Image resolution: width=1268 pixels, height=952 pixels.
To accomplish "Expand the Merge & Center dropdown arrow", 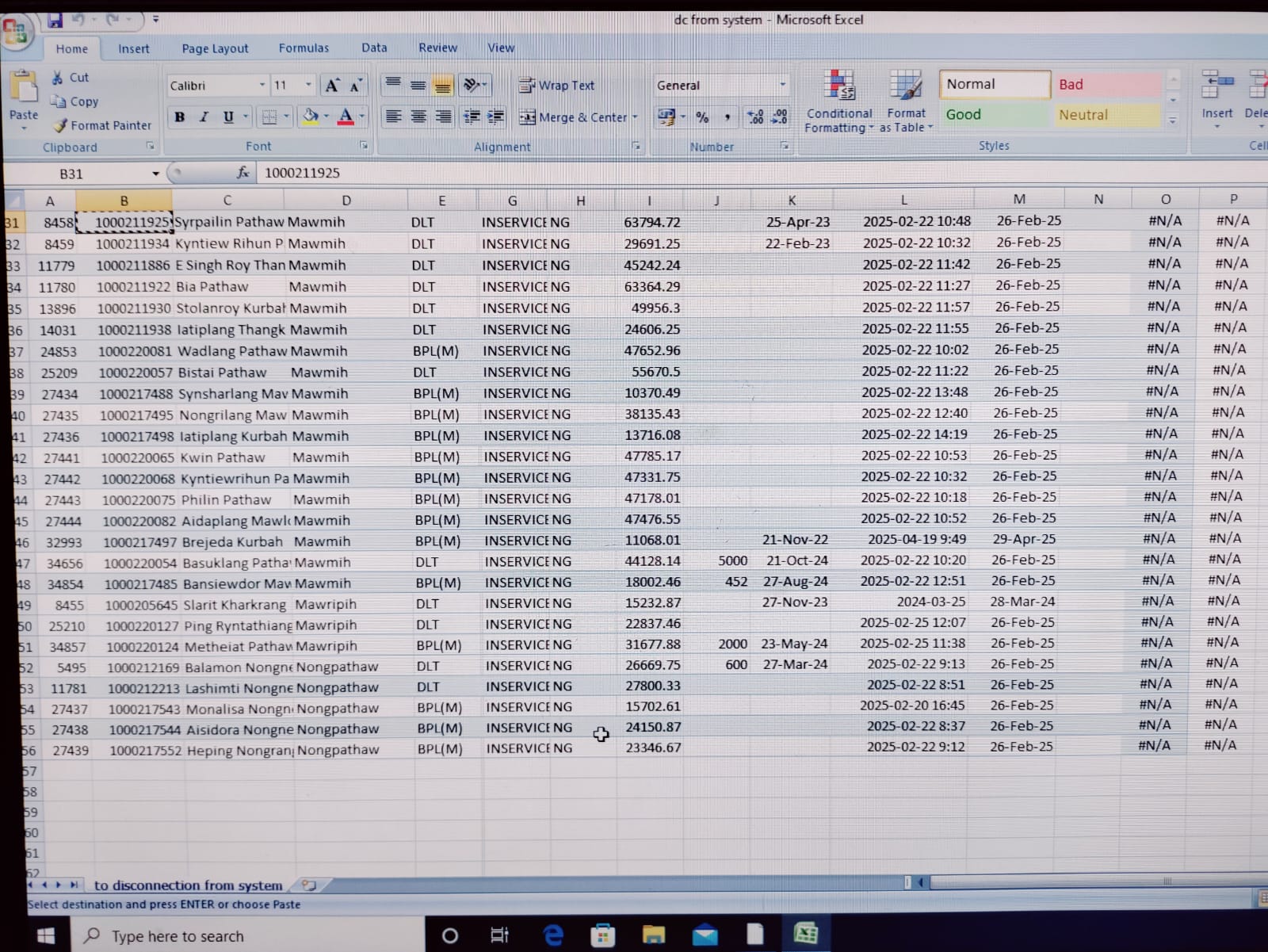I will pos(635,117).
